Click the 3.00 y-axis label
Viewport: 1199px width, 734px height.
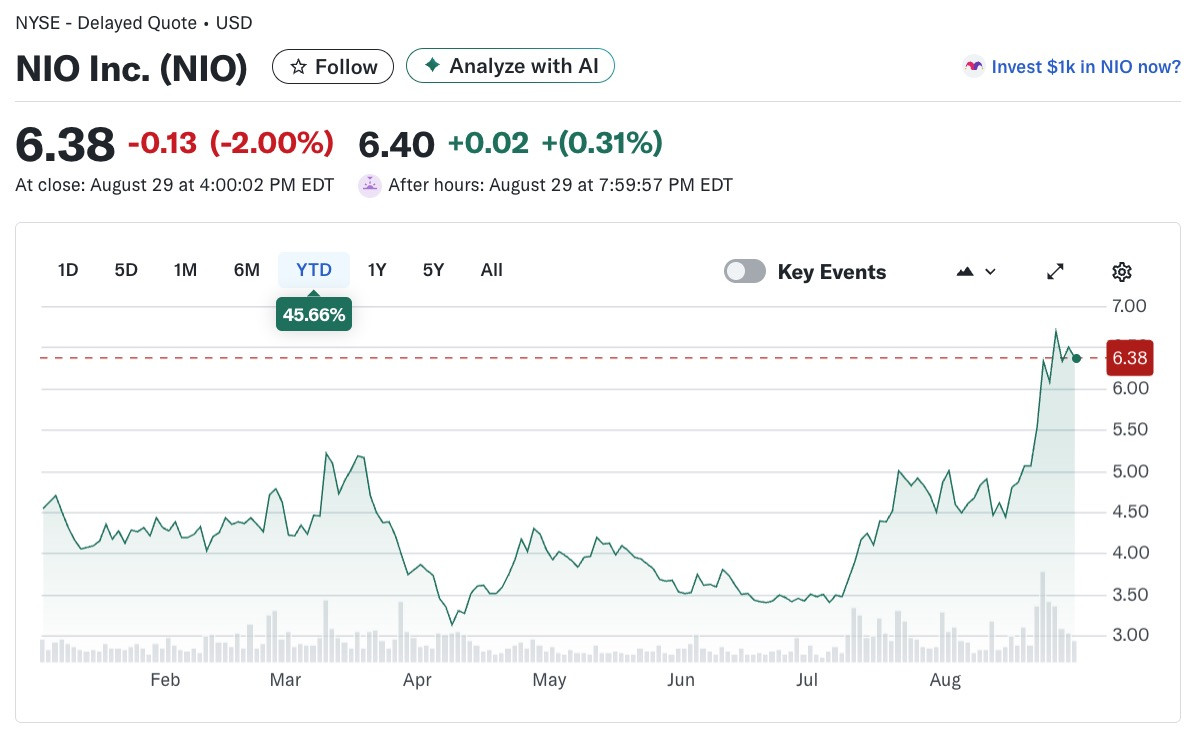click(1130, 635)
